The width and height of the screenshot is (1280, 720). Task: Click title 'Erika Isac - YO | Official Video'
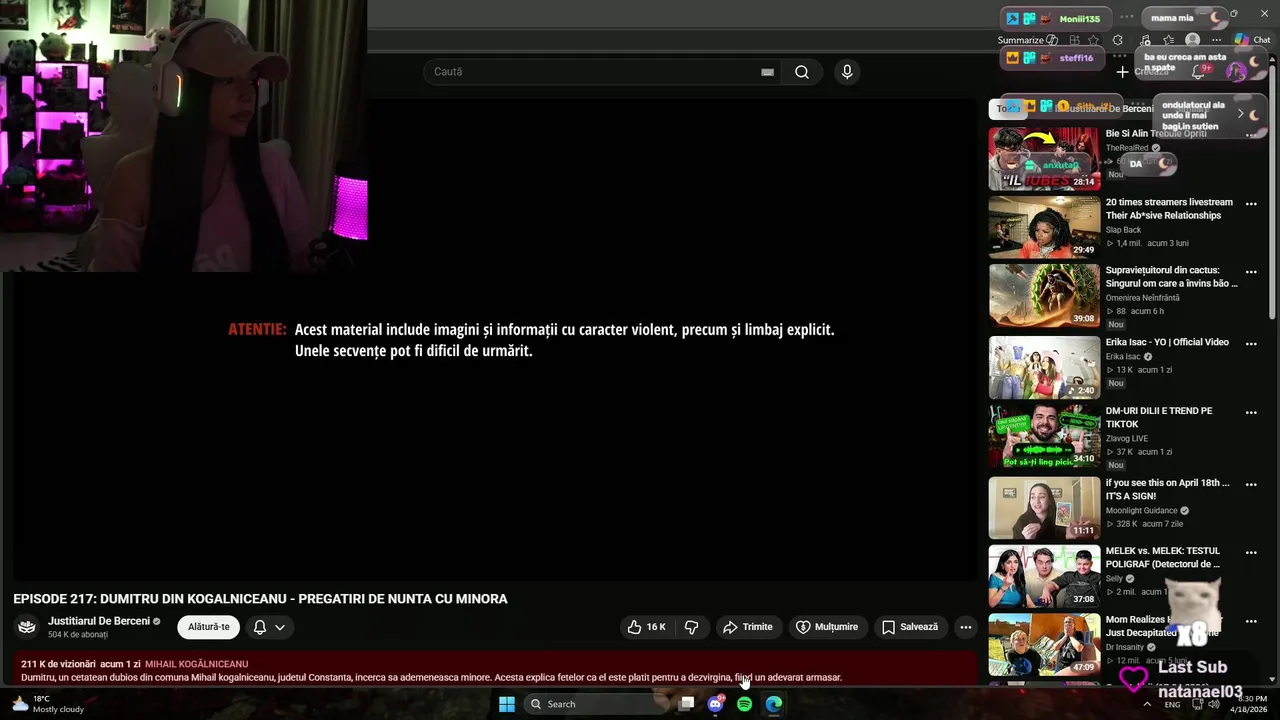coord(1167,342)
